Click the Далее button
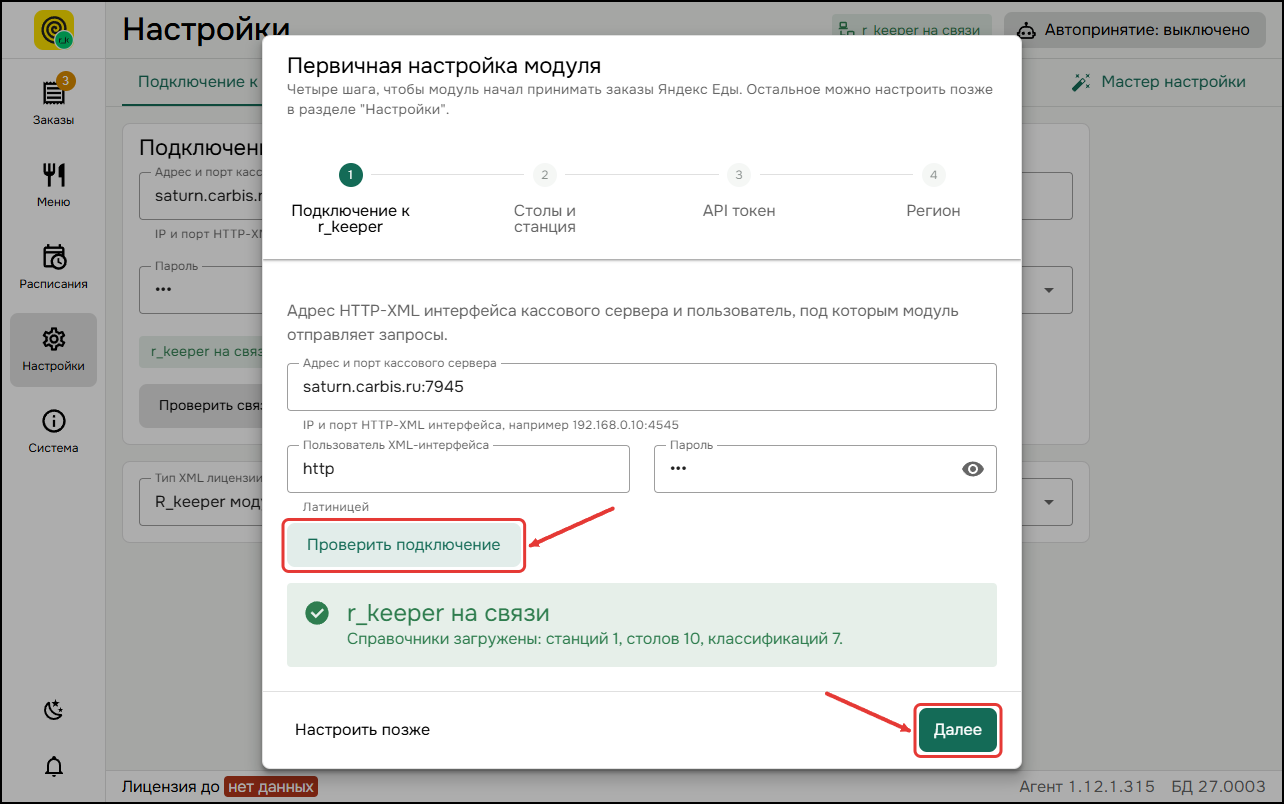The image size is (1284, 804). tap(958, 730)
